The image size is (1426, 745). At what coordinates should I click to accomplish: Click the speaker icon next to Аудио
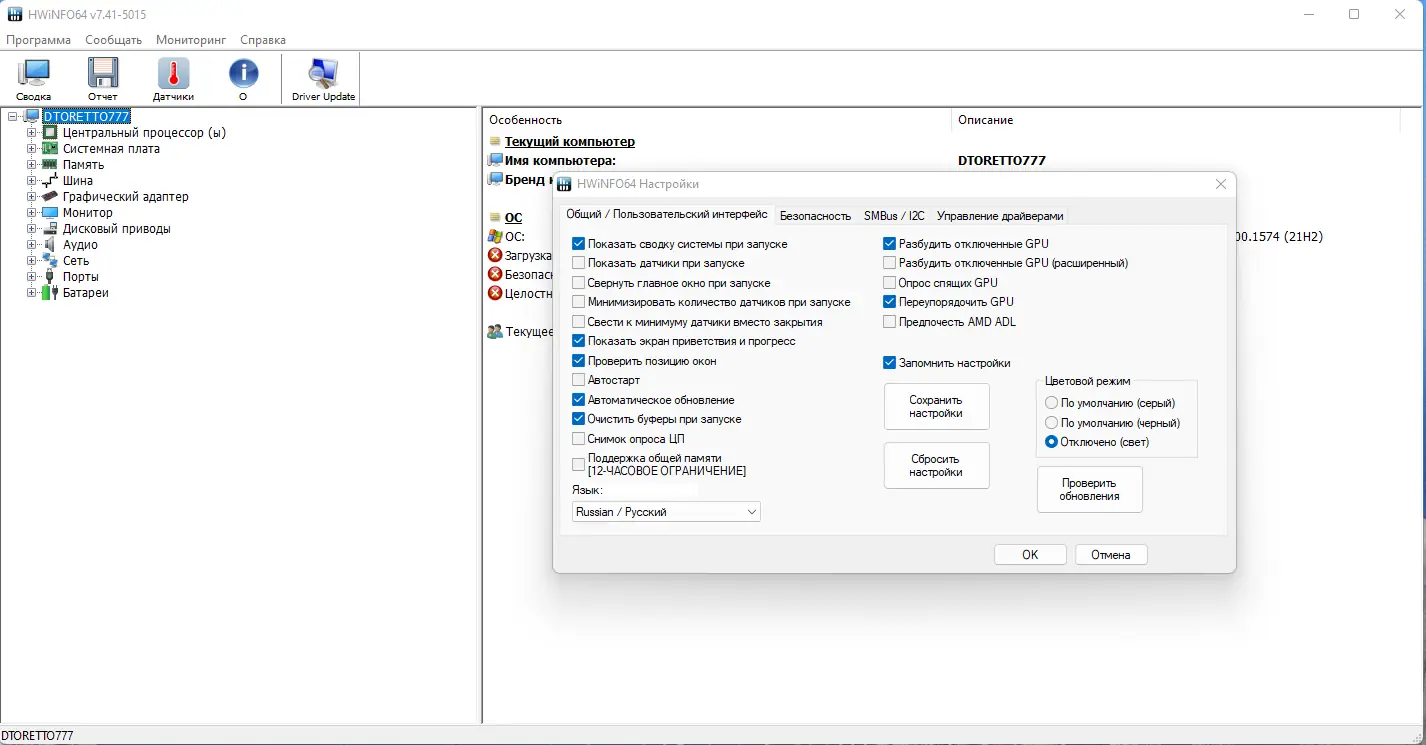coord(50,245)
